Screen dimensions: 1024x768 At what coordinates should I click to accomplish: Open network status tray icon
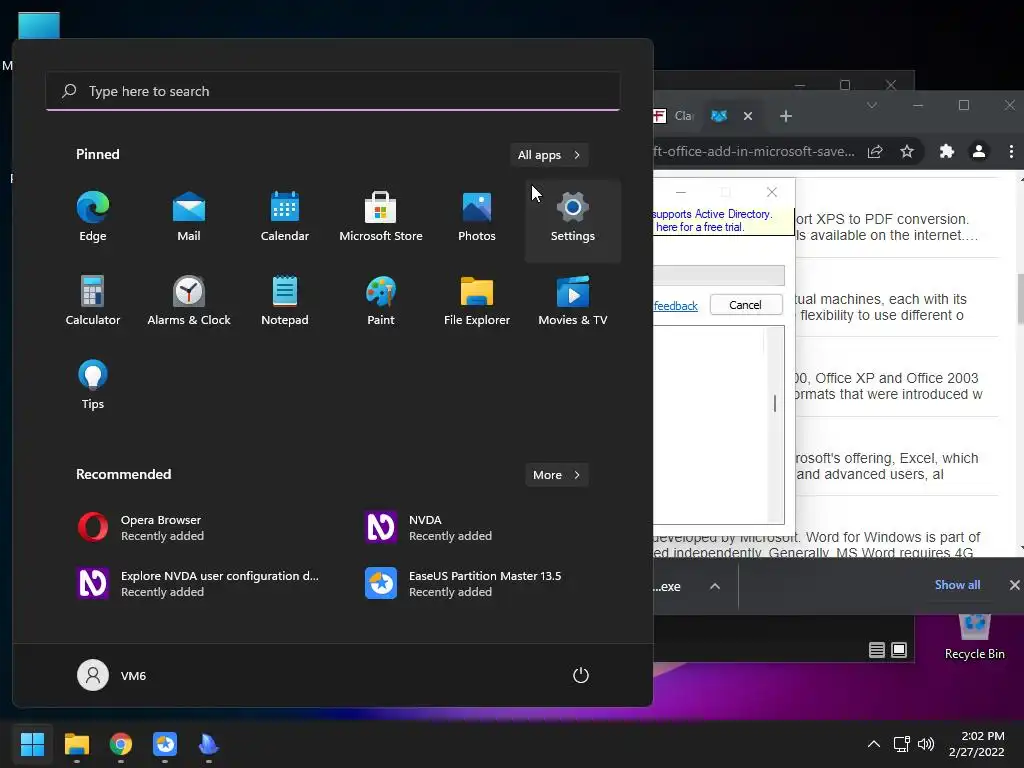coord(902,744)
